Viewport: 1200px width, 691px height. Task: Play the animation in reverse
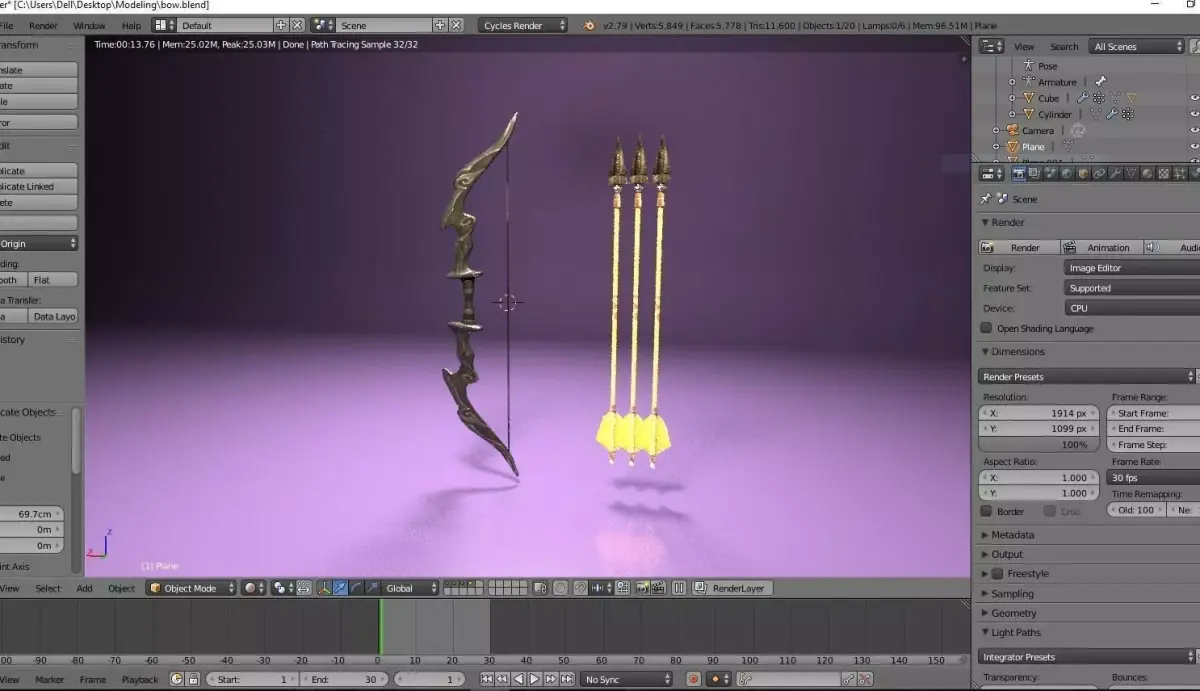pos(518,679)
